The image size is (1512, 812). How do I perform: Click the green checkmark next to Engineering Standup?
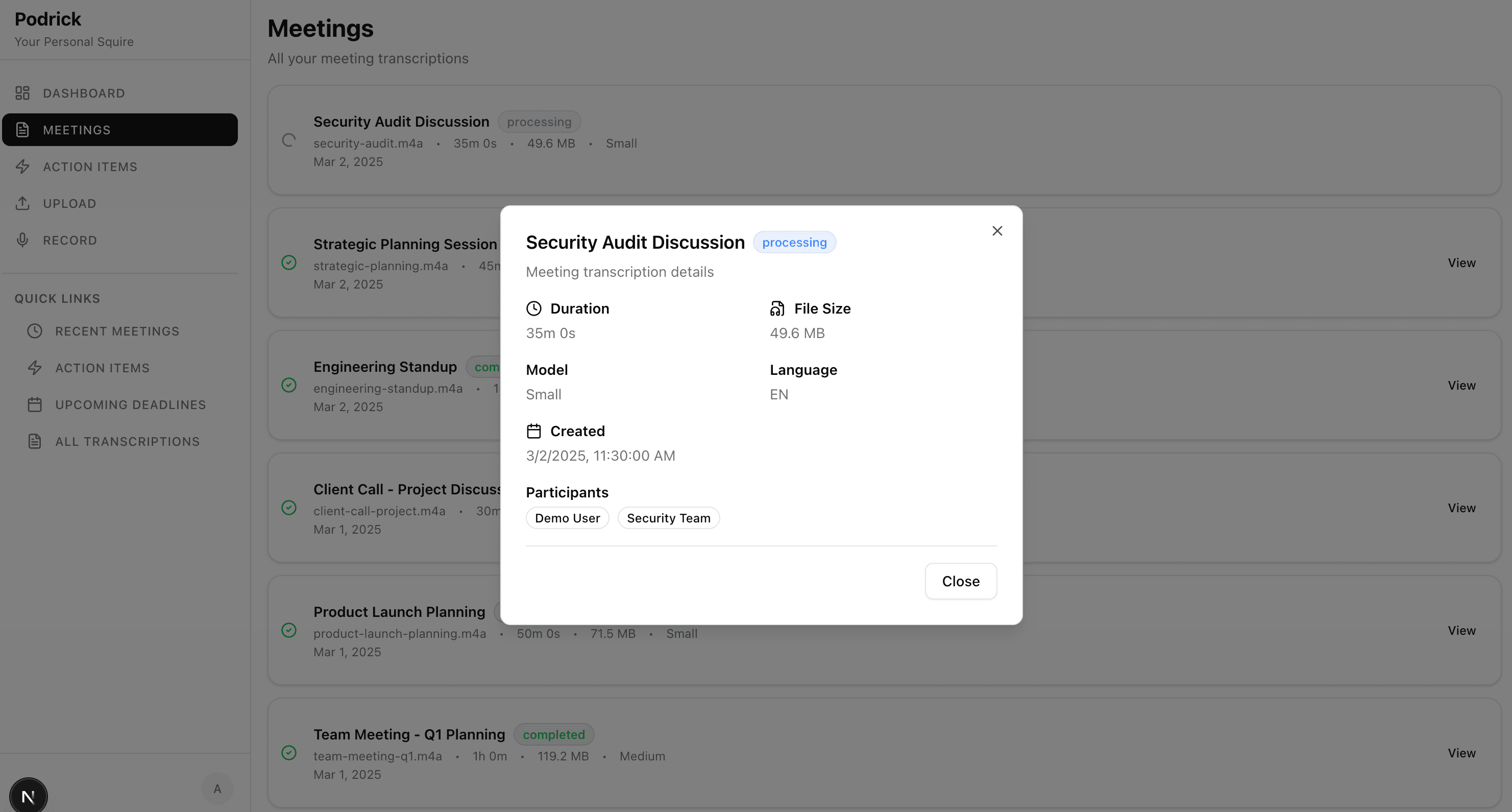click(288, 385)
